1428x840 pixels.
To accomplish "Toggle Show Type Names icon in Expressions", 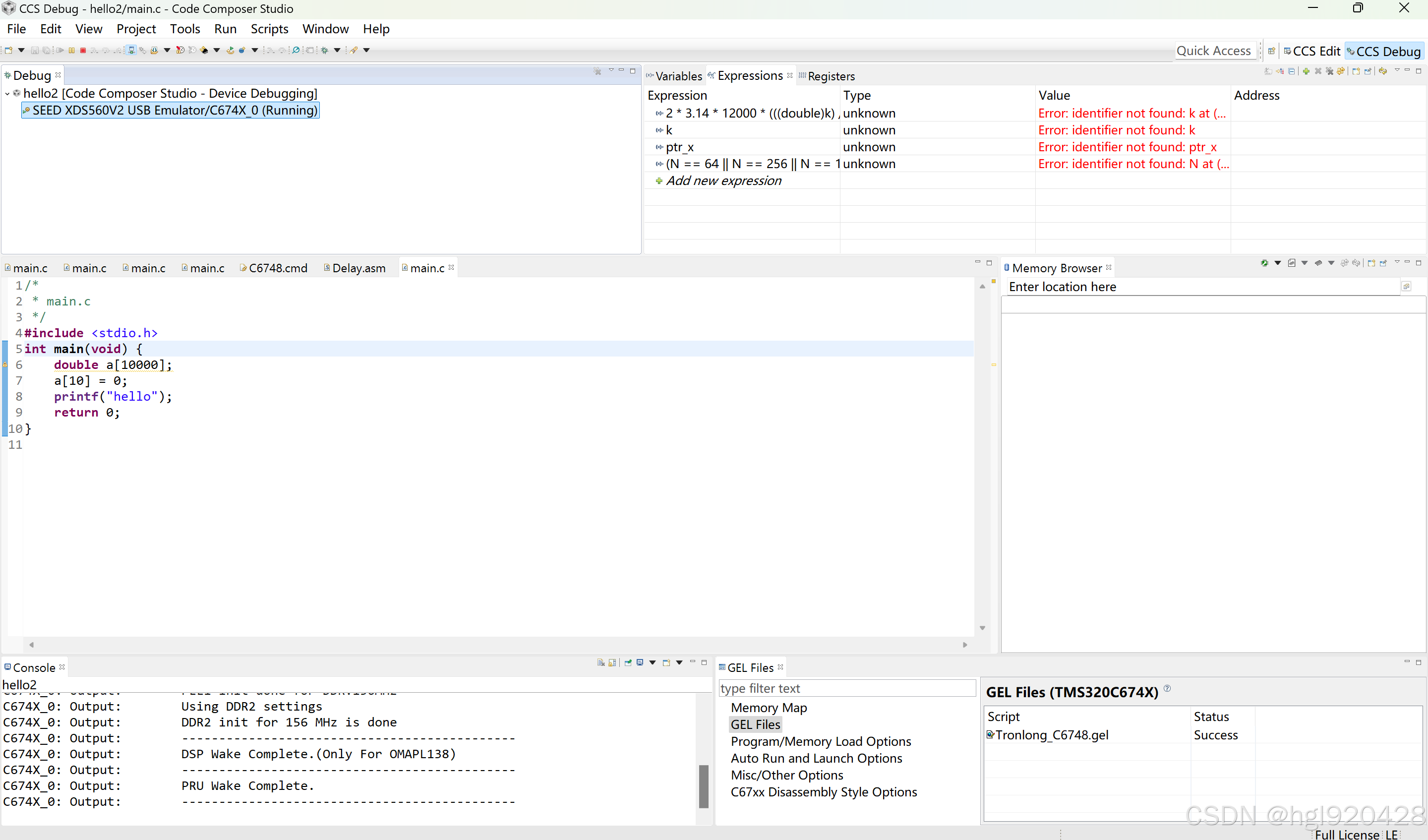I will pyautogui.click(x=1268, y=71).
